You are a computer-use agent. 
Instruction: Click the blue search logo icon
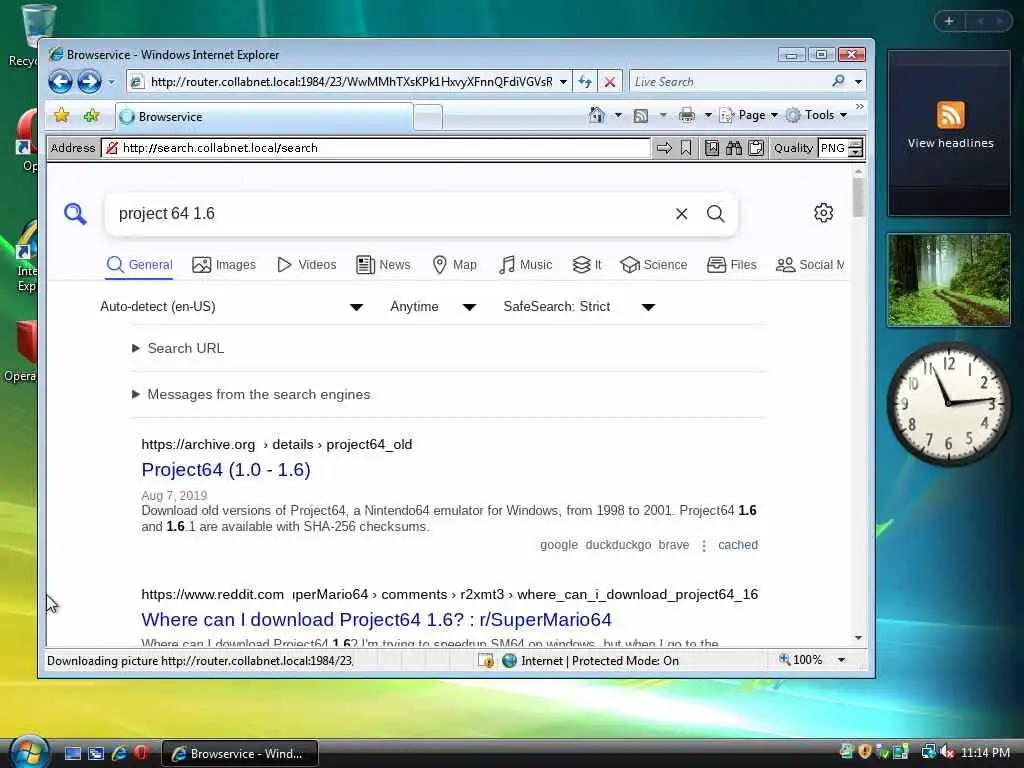(x=75, y=214)
